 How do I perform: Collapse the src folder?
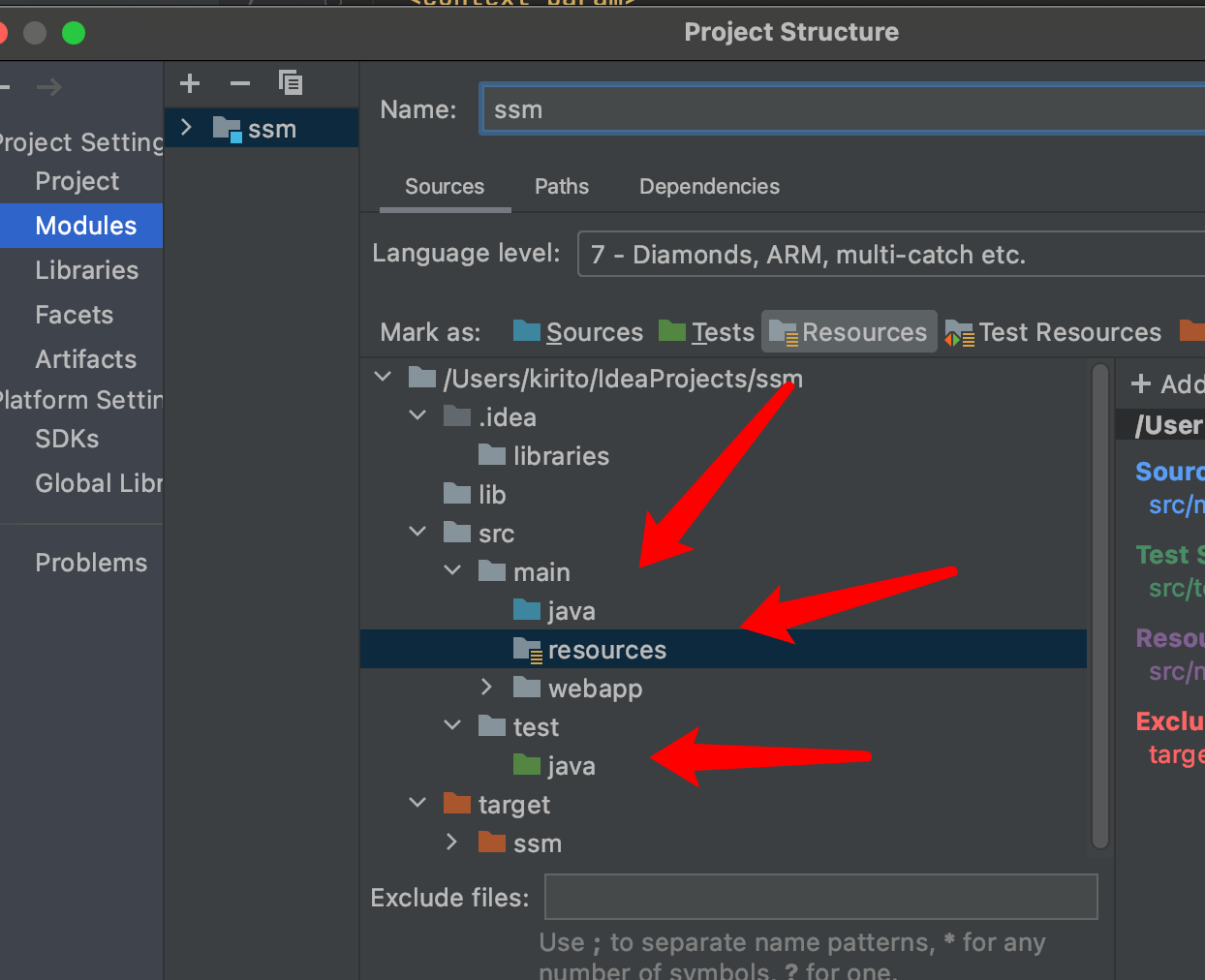[x=417, y=532]
